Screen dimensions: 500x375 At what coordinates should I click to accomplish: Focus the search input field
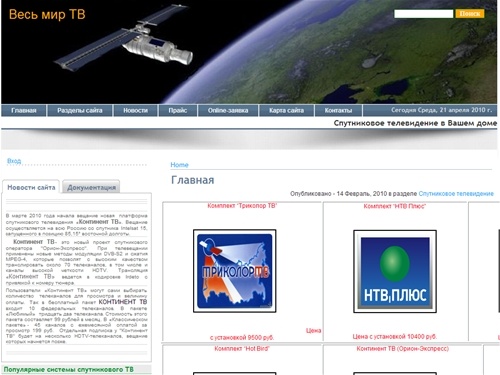tap(423, 14)
